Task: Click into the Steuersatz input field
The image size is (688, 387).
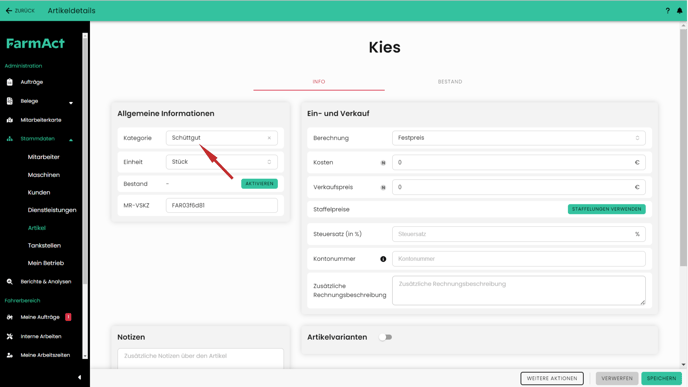Action: (x=519, y=234)
